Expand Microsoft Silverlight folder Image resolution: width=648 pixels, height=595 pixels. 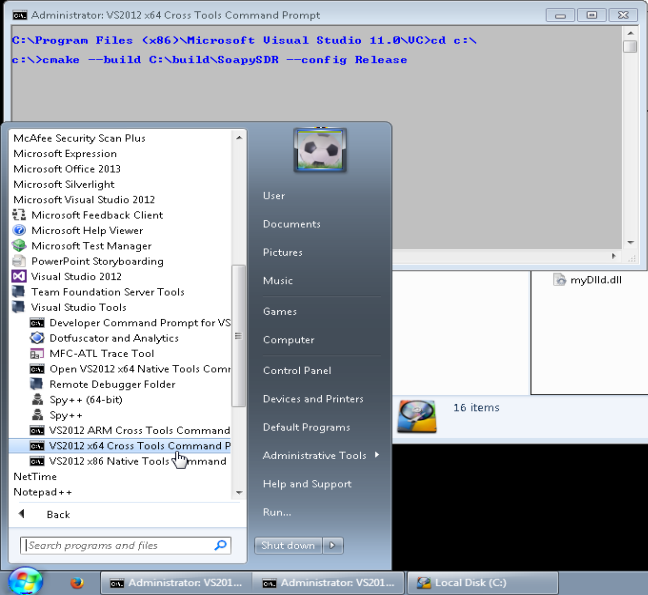[64, 184]
